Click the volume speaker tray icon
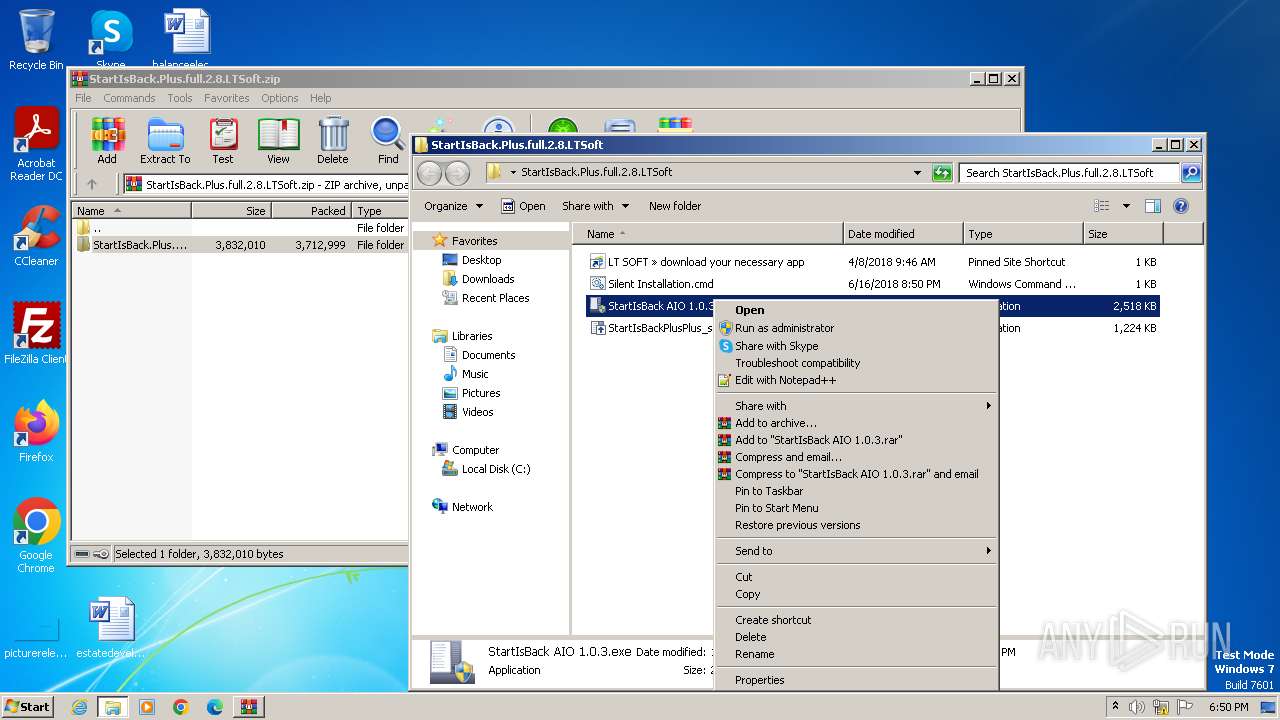 tap(1137, 707)
